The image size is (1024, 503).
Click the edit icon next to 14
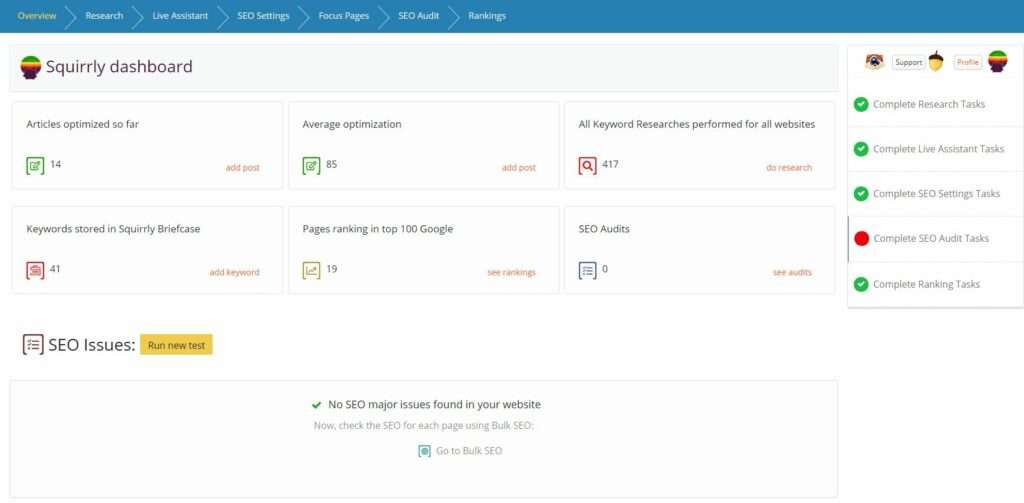(x=35, y=166)
